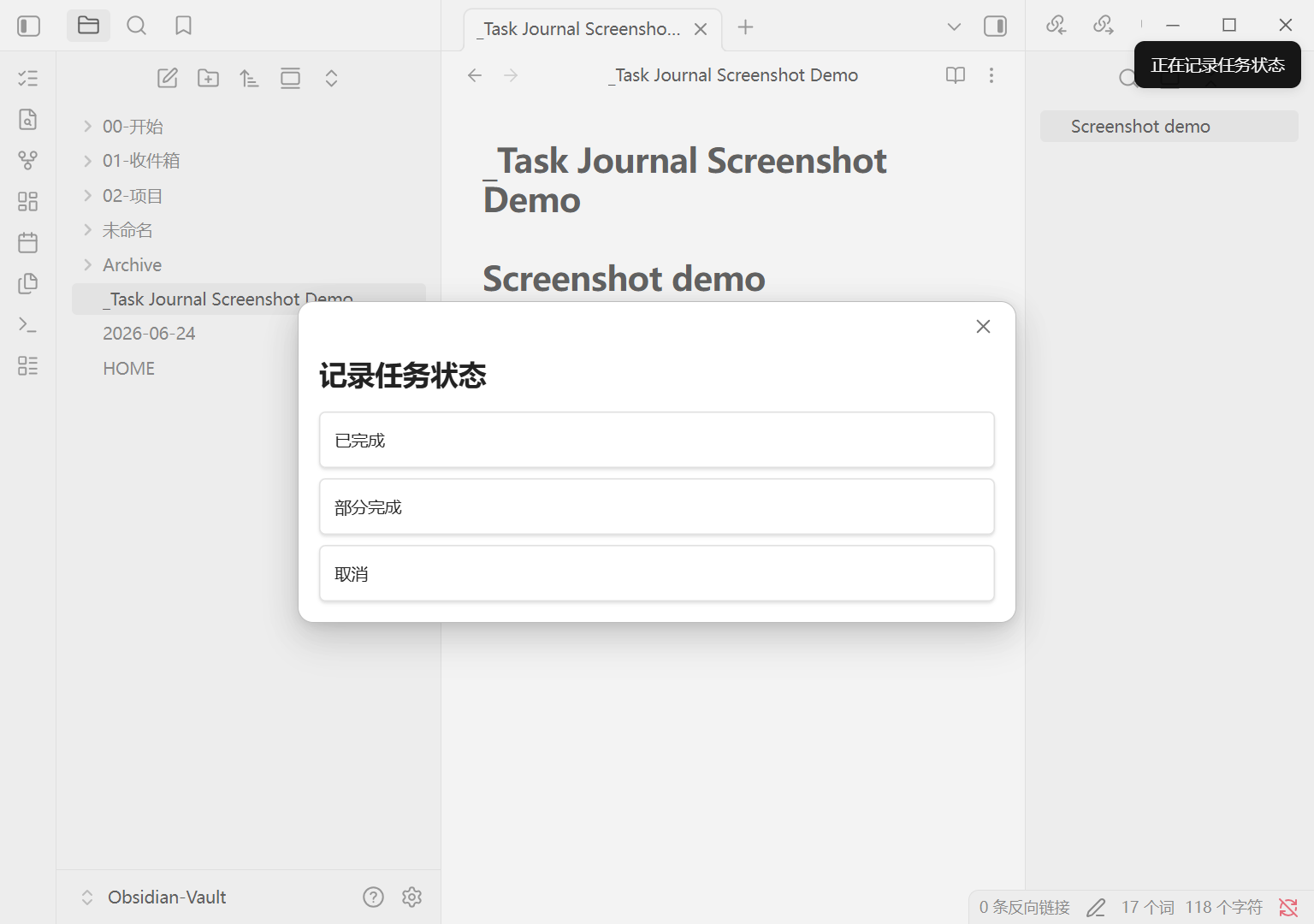This screenshot has height=924, width=1314.
Task: Open the bookmarks tab icon
Action: 183,26
